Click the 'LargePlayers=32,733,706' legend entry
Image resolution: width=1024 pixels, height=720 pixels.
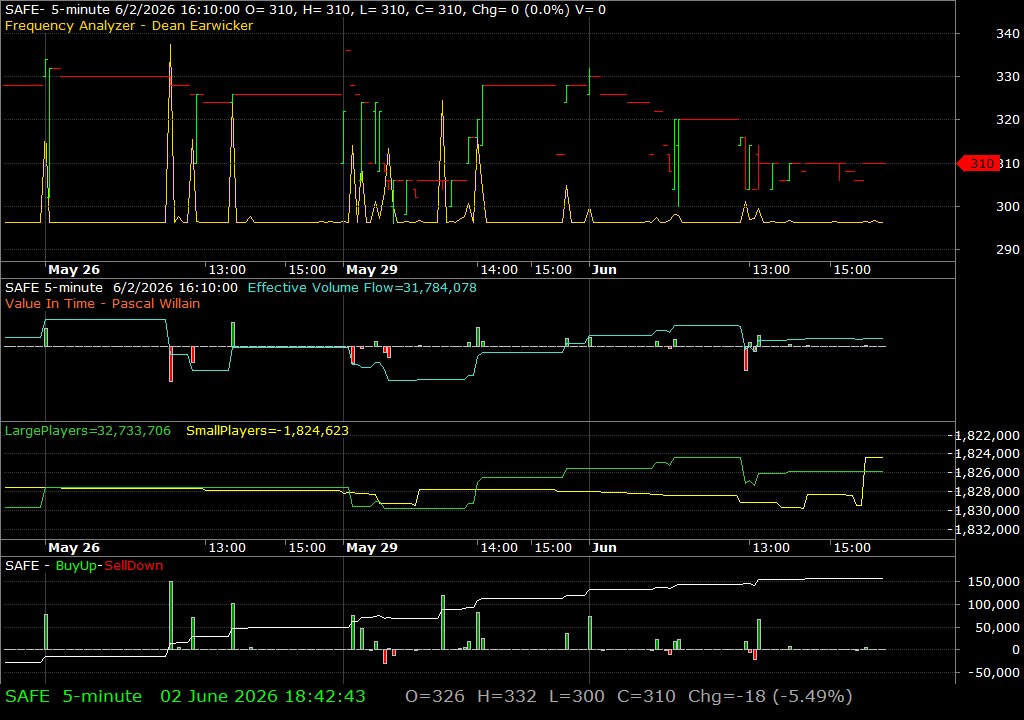(x=88, y=431)
